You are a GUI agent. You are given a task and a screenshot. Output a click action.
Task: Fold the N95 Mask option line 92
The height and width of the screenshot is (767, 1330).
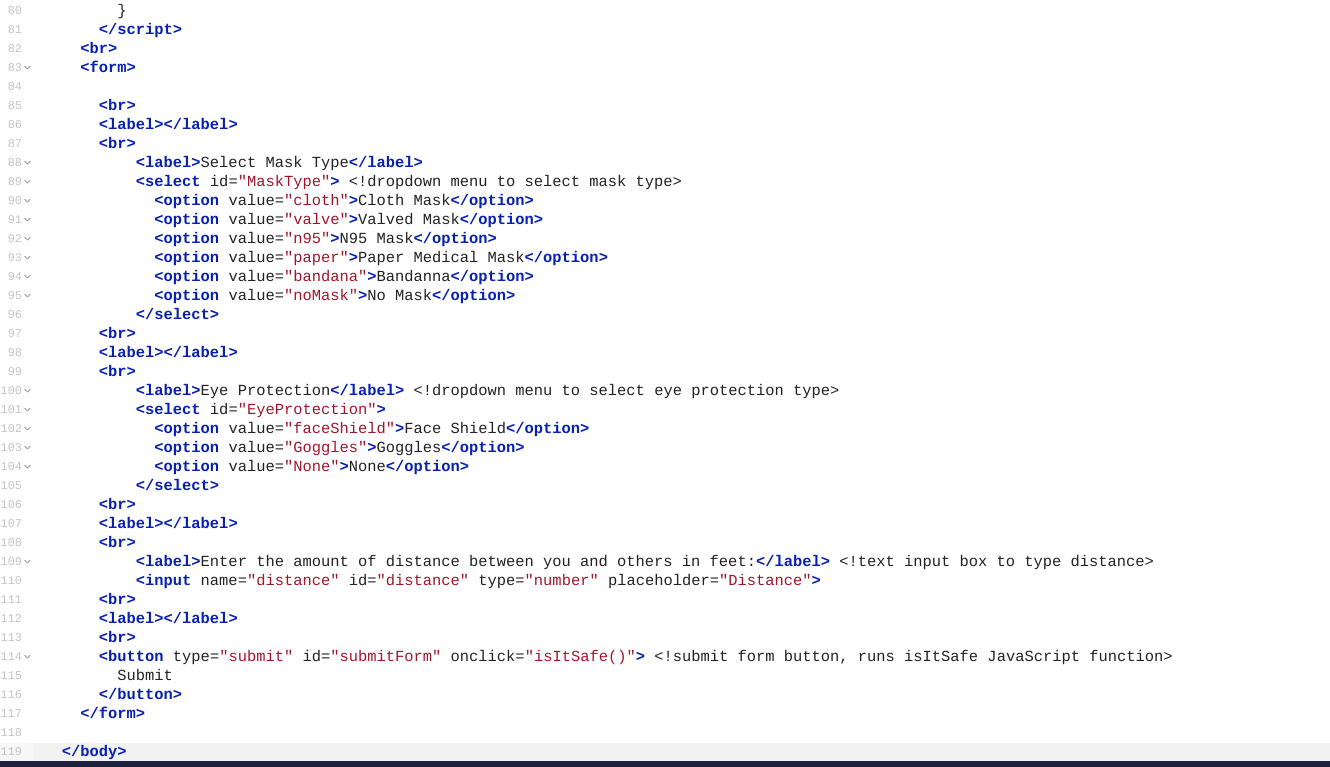coord(27,239)
